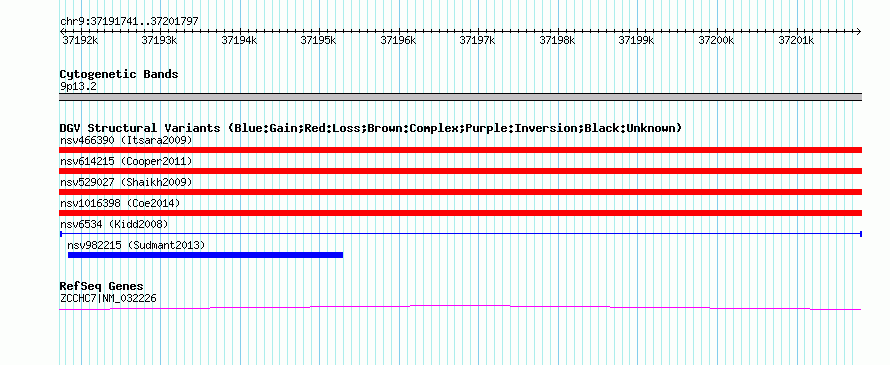Click the 37195k ruler tick label
Screen dimensions: 890x365
click(x=318, y=40)
